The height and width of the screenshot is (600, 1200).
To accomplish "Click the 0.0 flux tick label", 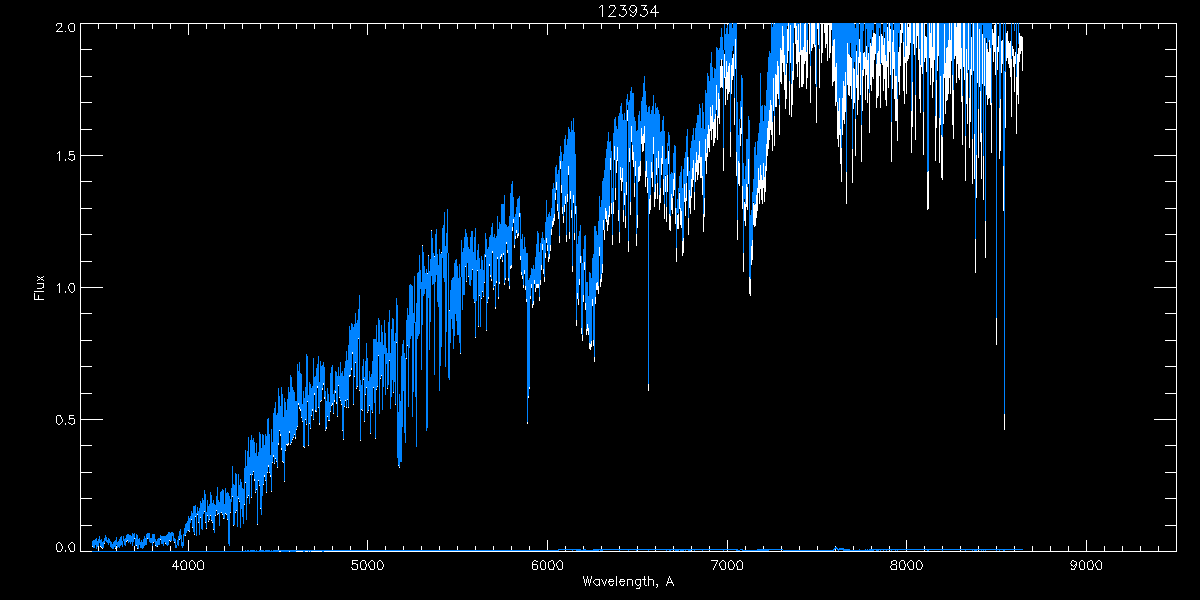I will [65, 546].
